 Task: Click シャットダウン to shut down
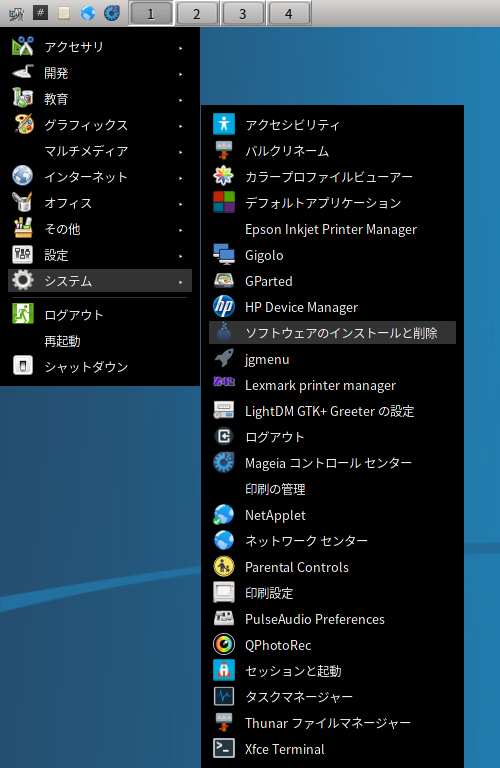100,366
